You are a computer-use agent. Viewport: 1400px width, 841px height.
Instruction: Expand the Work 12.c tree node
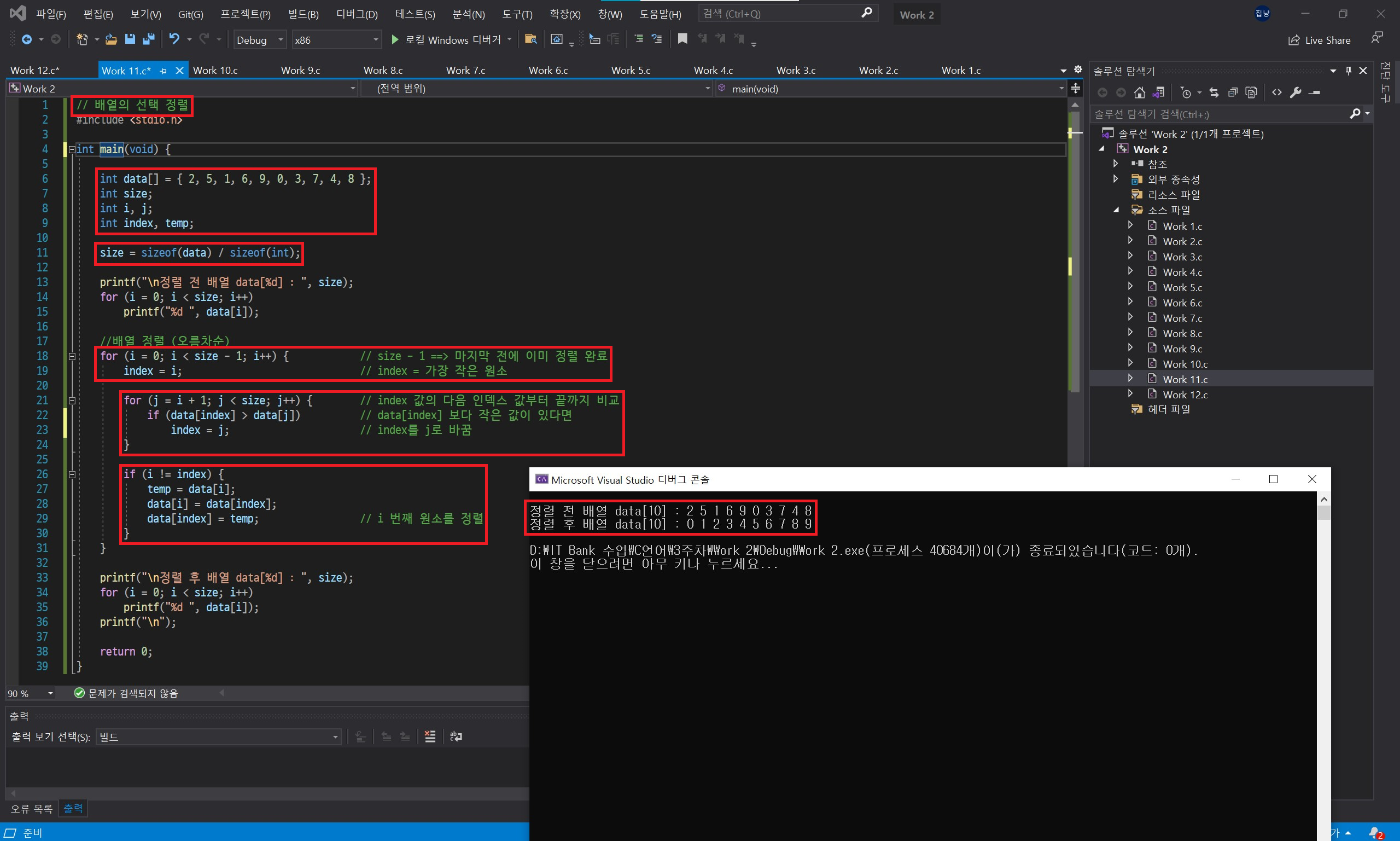pyautogui.click(x=1130, y=394)
